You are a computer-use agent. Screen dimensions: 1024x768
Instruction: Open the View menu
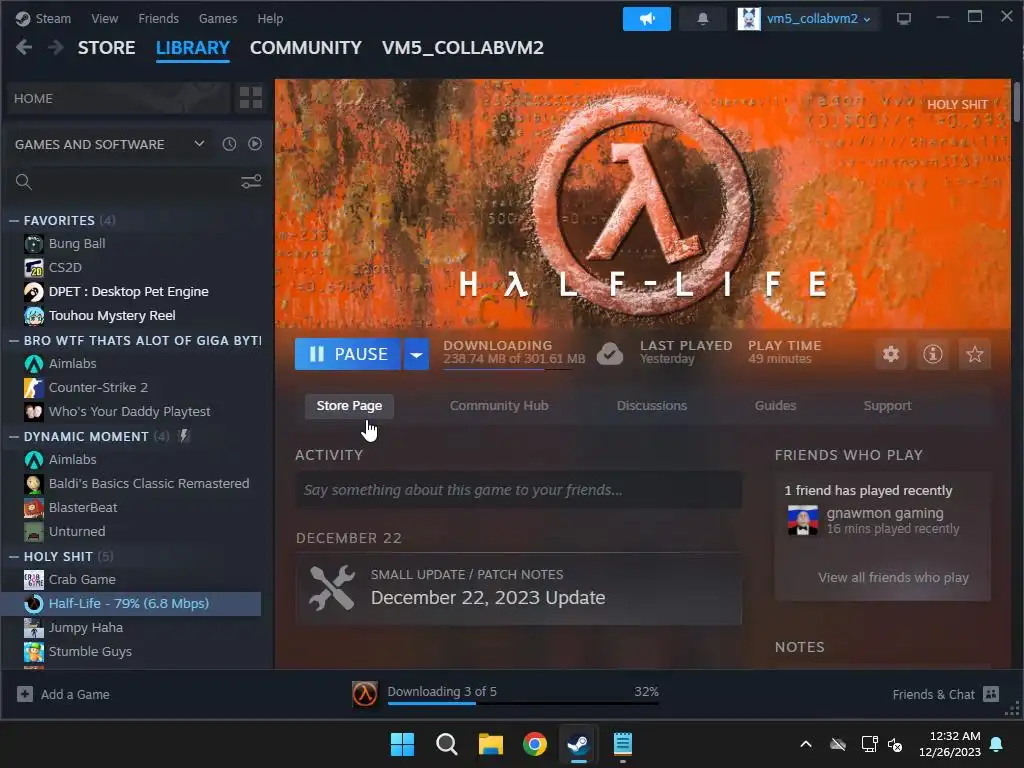pyautogui.click(x=104, y=19)
